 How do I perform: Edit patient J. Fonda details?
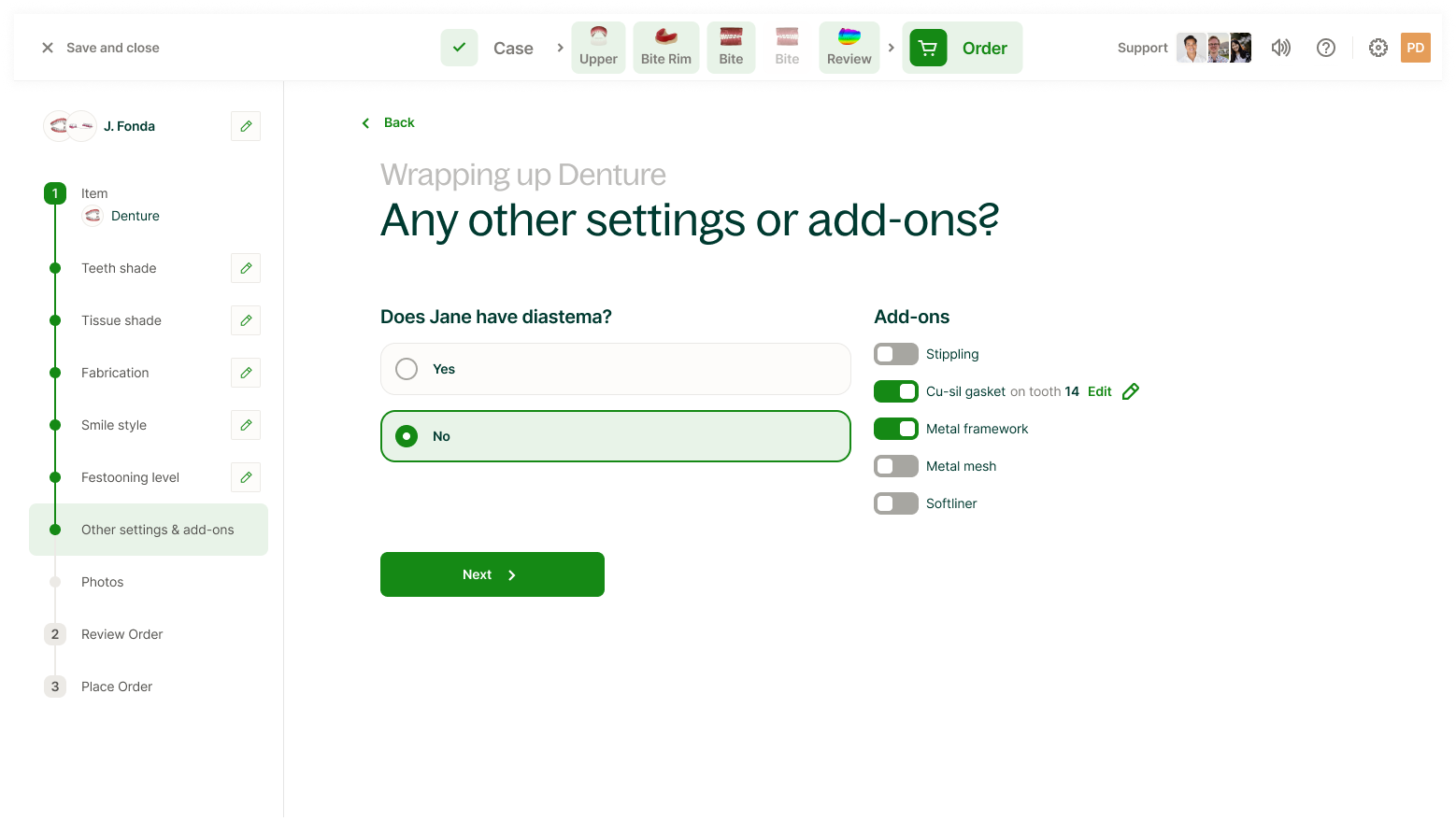point(246,126)
